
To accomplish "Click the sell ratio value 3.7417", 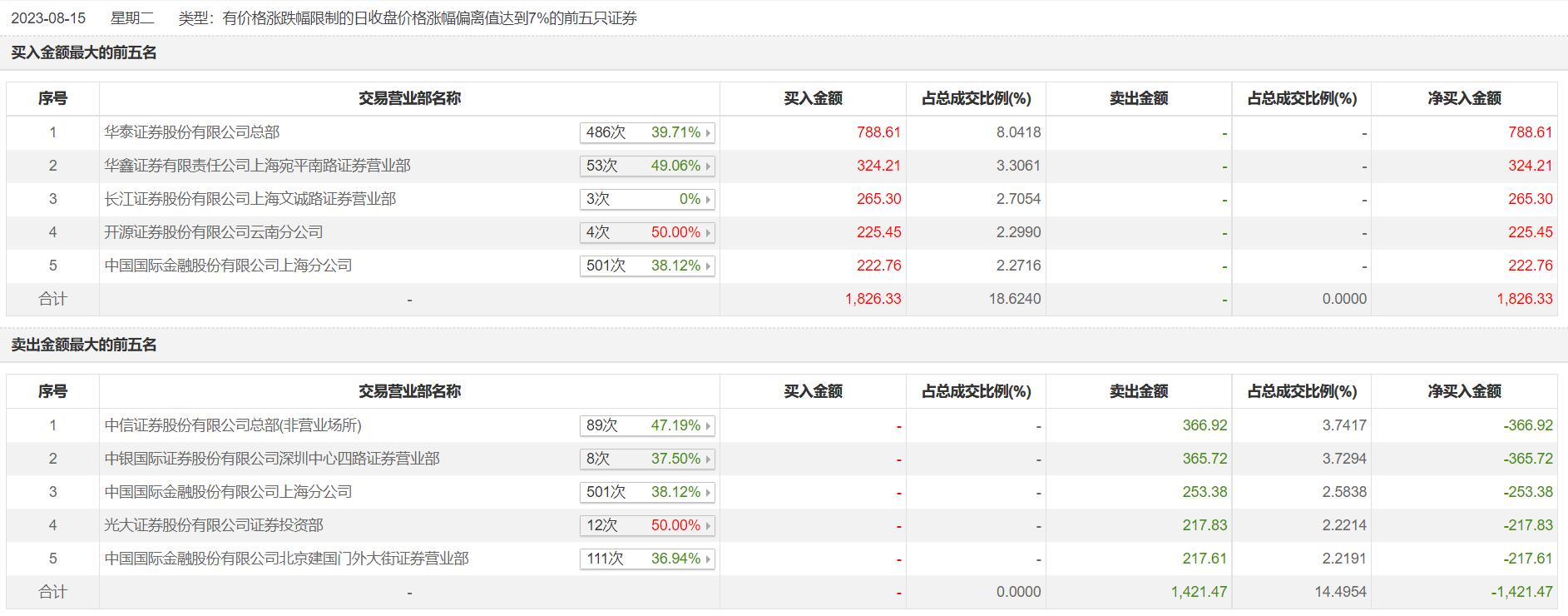I will pyautogui.click(x=1344, y=425).
